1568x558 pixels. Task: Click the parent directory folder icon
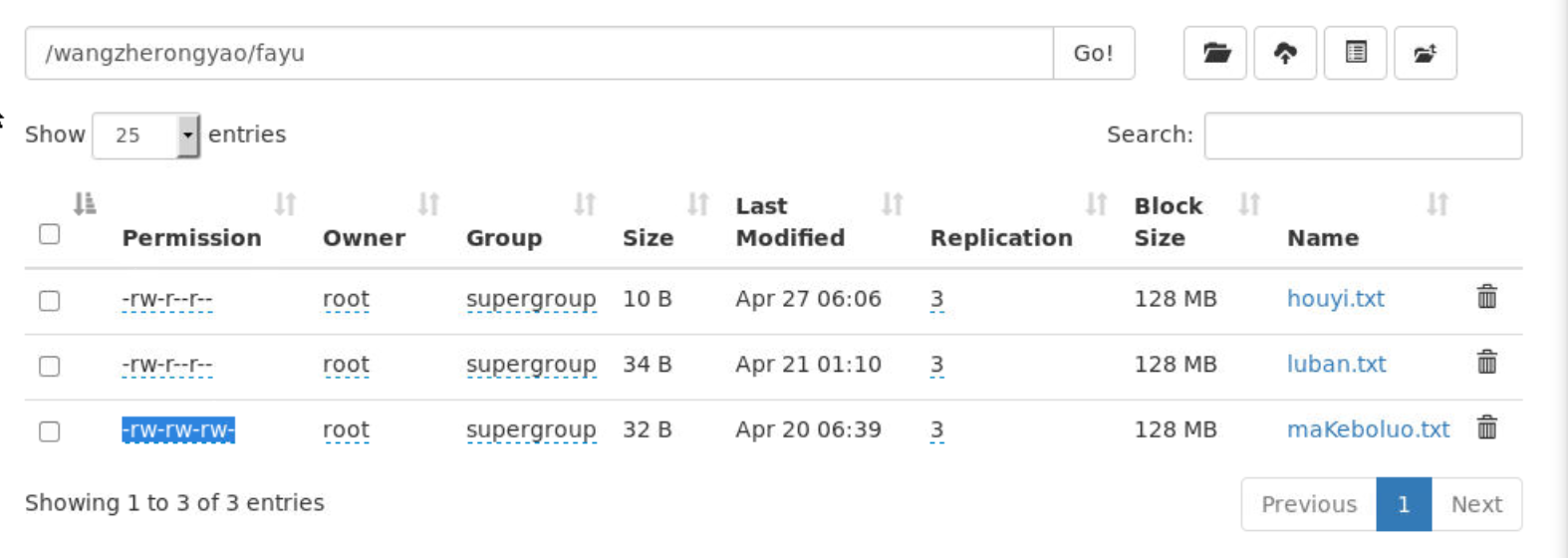pyautogui.click(x=1425, y=53)
